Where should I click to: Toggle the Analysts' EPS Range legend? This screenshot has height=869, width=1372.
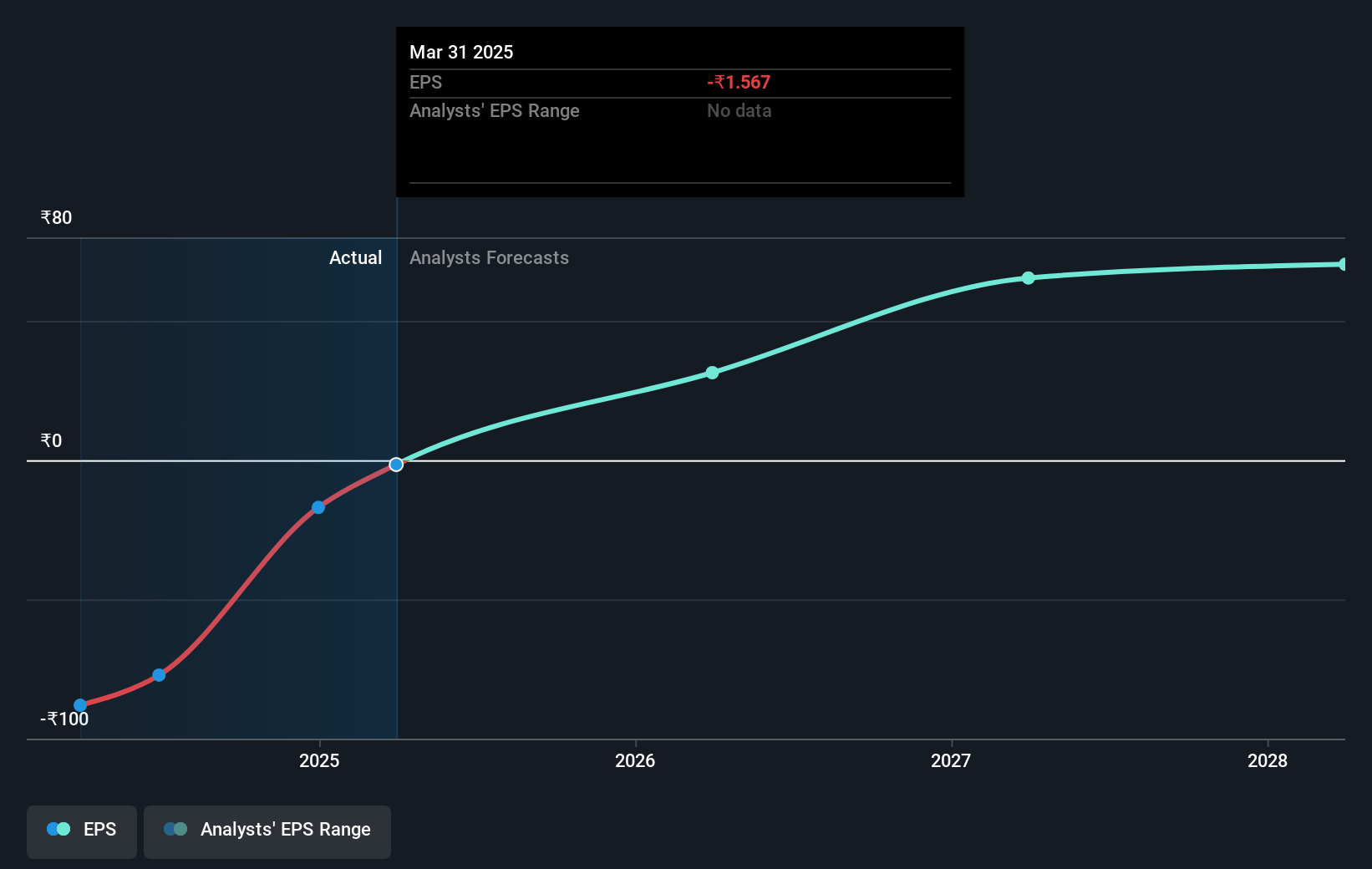[267, 831]
